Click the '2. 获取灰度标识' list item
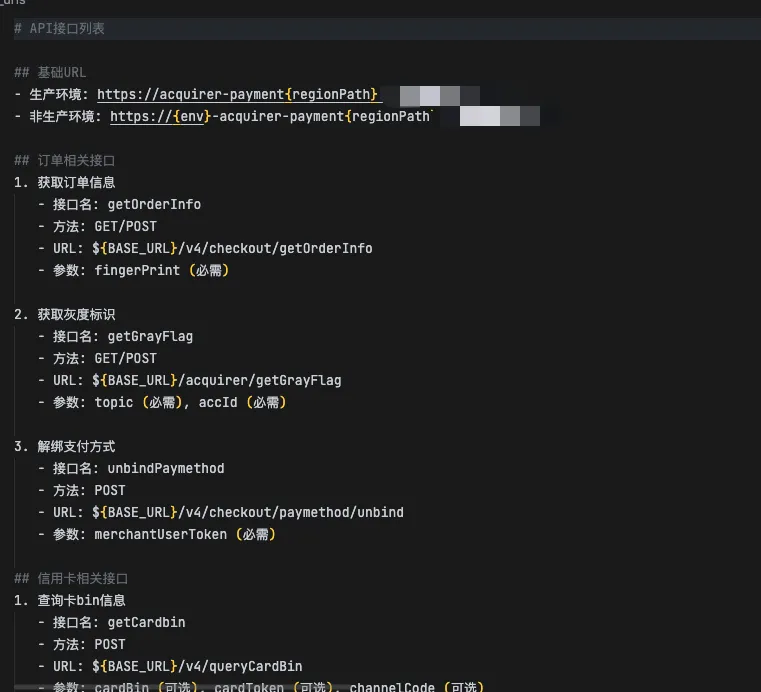Viewport: 761px width, 692px height. [x=65, y=314]
